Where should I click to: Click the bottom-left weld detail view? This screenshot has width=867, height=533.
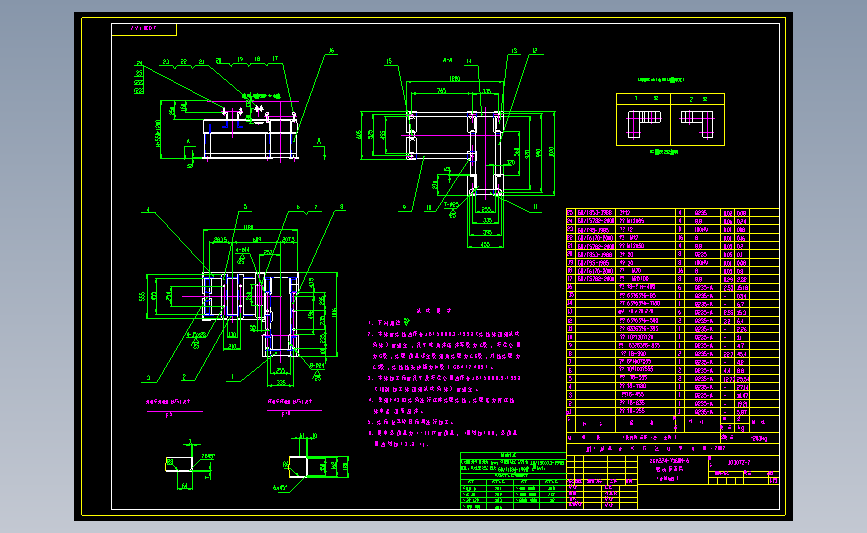click(189, 464)
